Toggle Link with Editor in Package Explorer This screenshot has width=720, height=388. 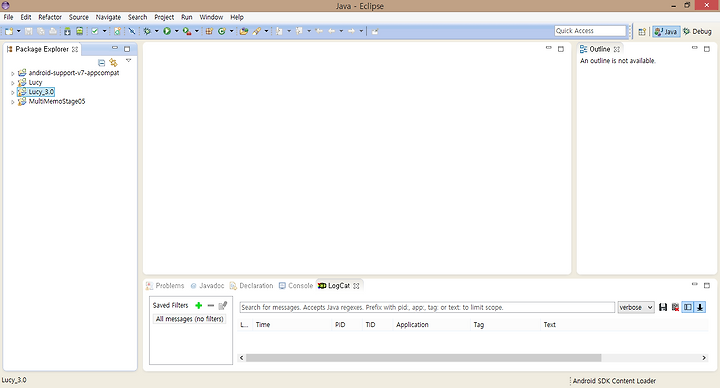click(113, 62)
